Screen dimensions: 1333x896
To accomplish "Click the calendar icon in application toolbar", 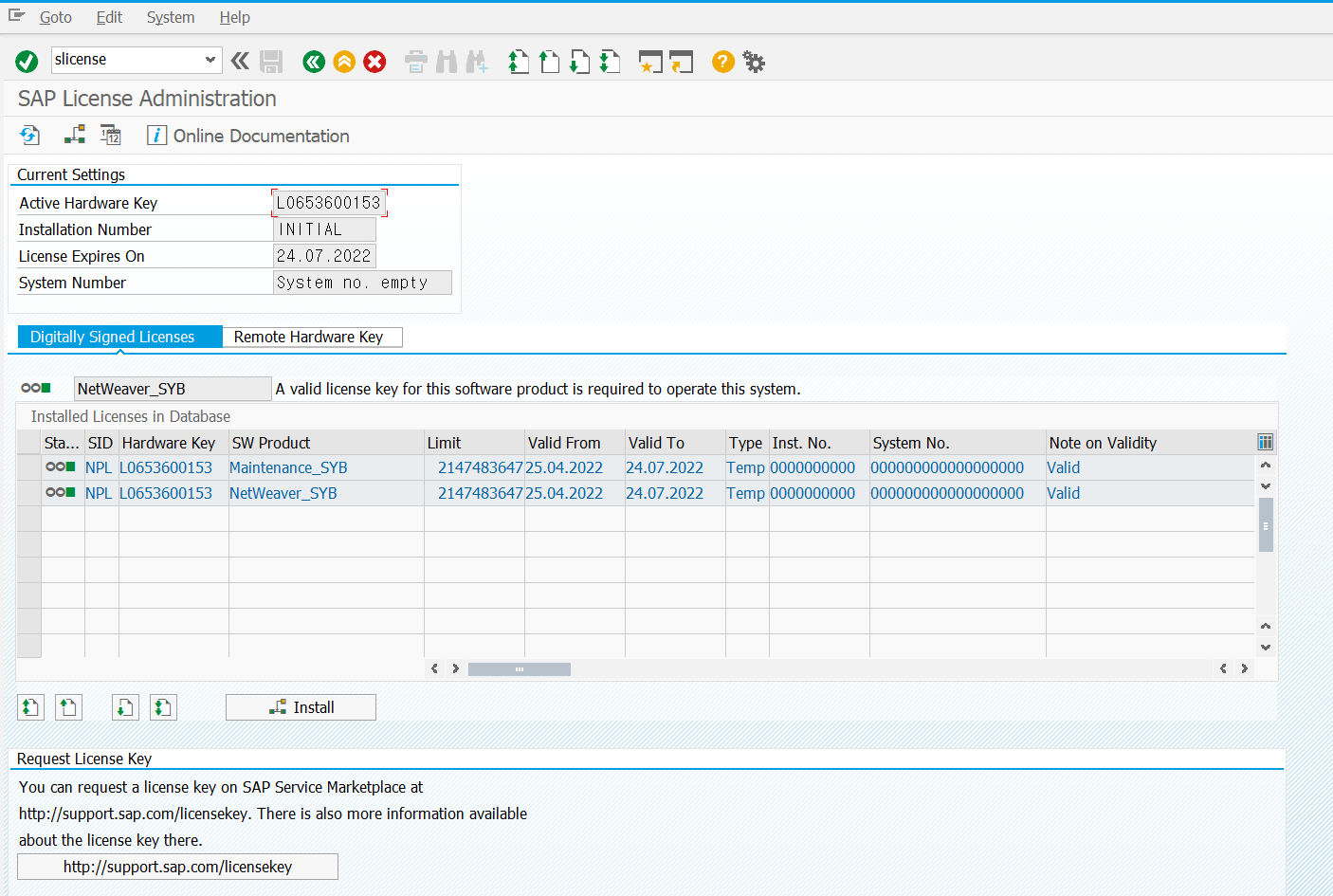I will (111, 136).
